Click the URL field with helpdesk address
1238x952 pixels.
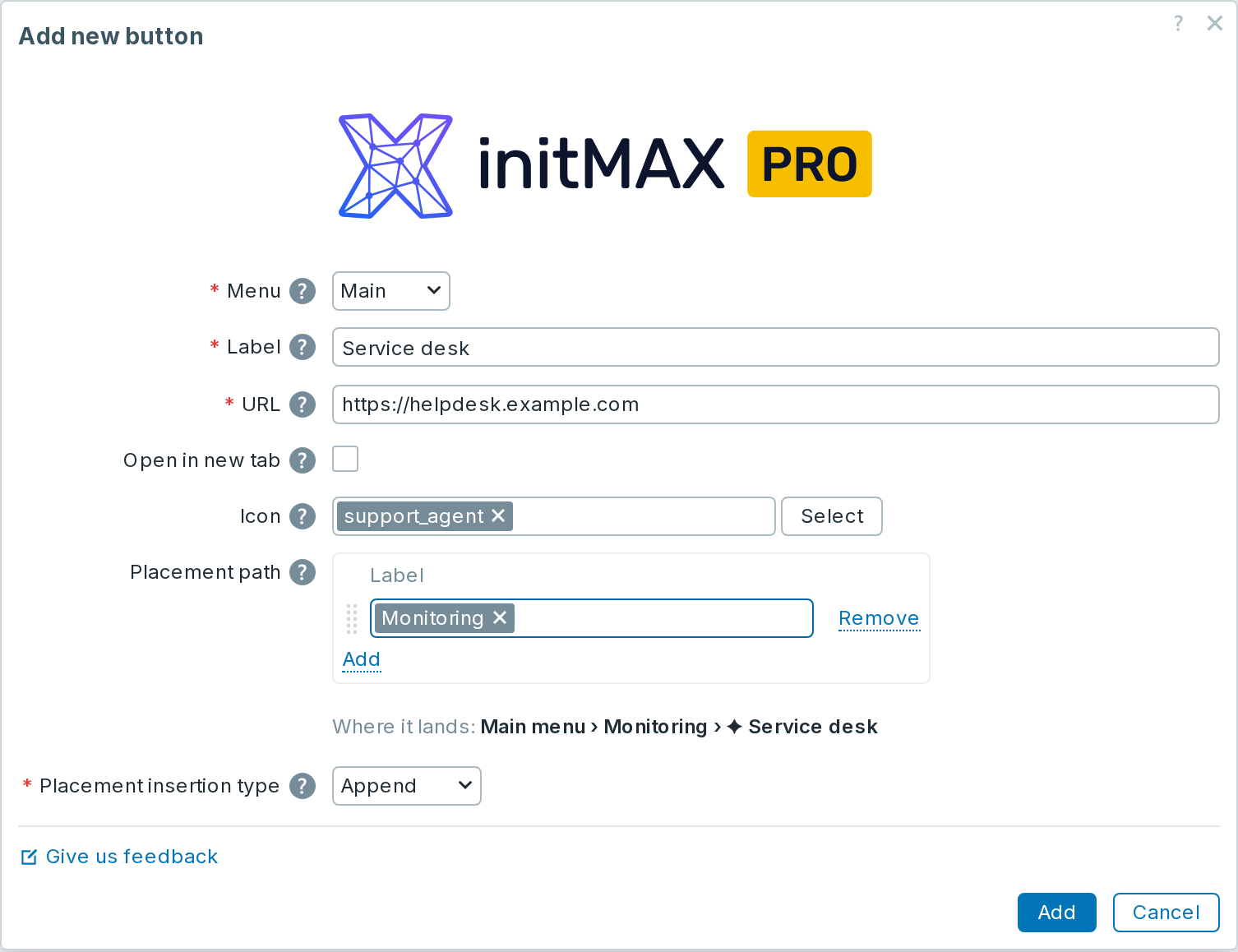coord(775,404)
